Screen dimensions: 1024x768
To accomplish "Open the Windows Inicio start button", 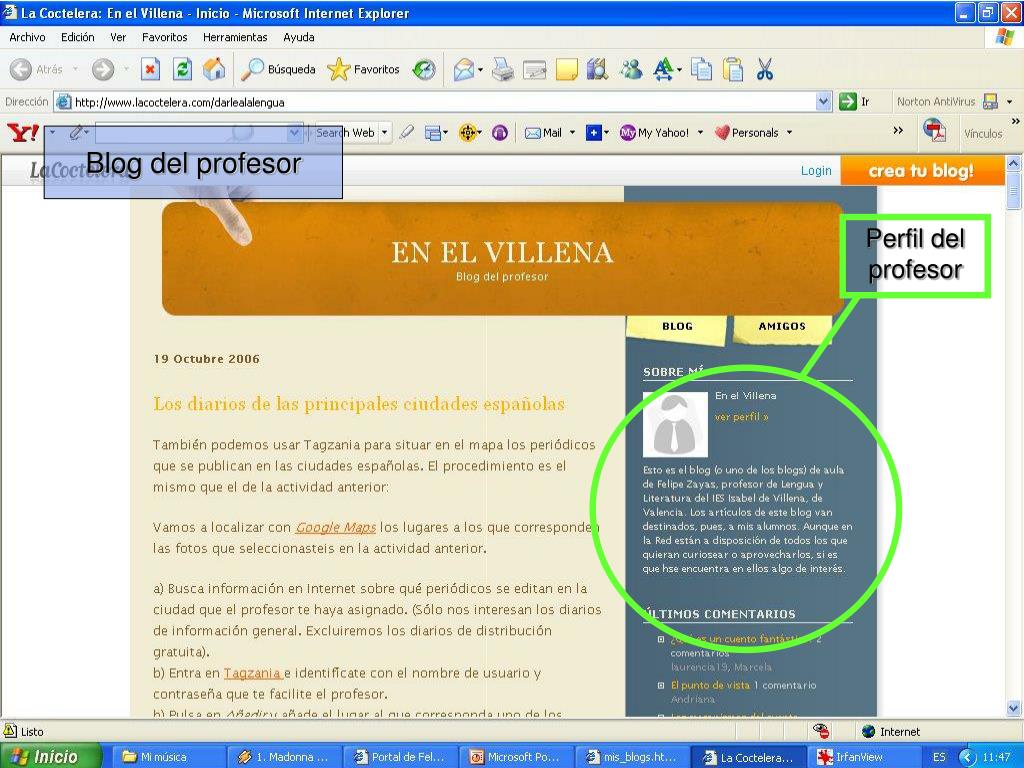I will [x=50, y=756].
